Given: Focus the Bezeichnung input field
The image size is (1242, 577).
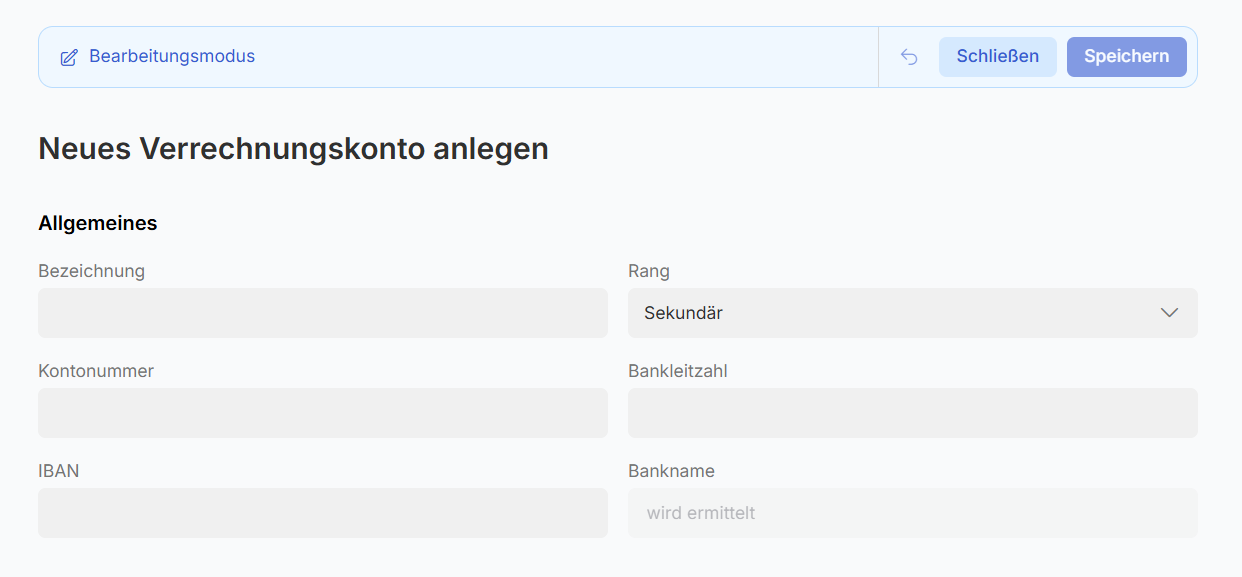Looking at the screenshot, I should 322,313.
